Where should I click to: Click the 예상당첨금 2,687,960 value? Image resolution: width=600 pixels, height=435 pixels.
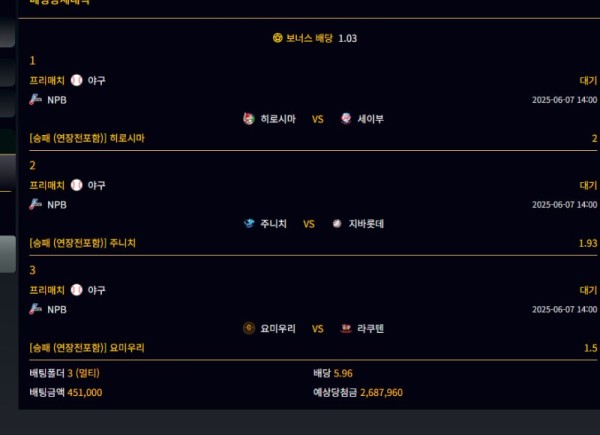coord(381,392)
